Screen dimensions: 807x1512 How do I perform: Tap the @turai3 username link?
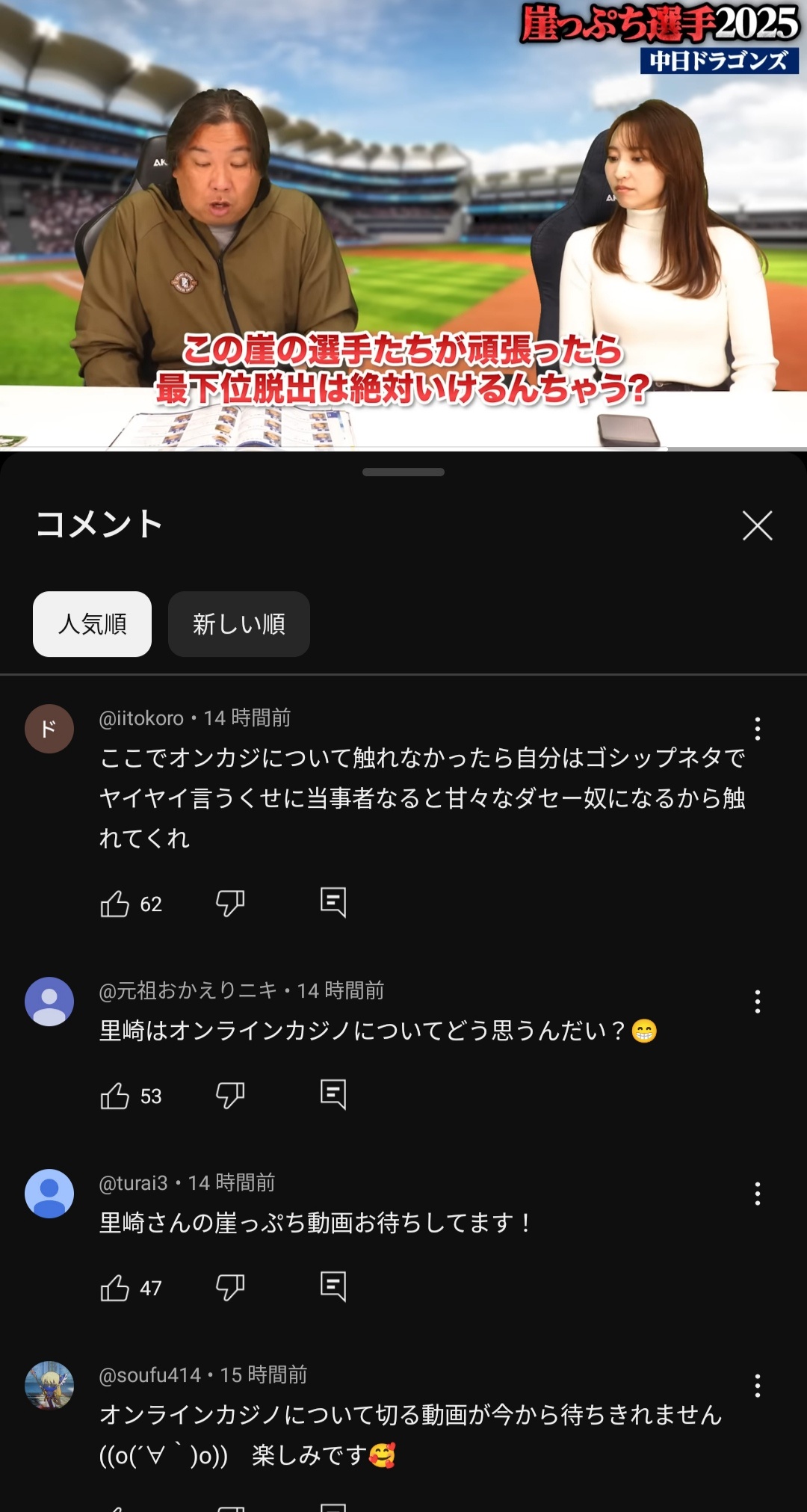(x=134, y=1182)
